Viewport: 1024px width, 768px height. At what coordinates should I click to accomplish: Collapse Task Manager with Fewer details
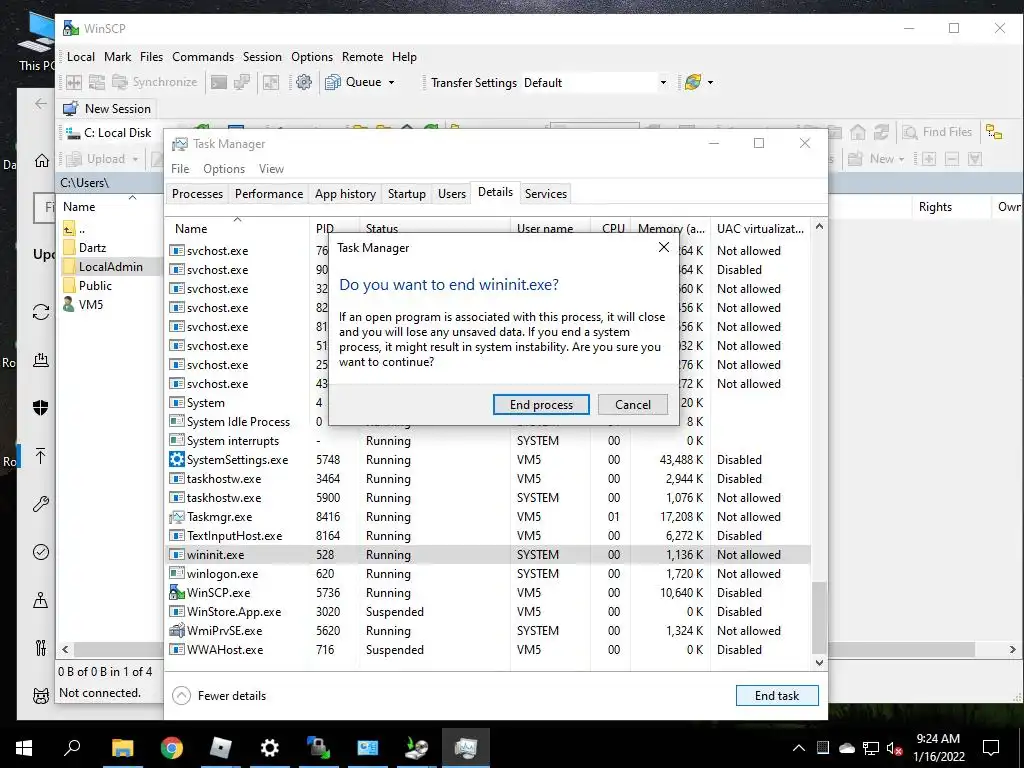(x=219, y=696)
